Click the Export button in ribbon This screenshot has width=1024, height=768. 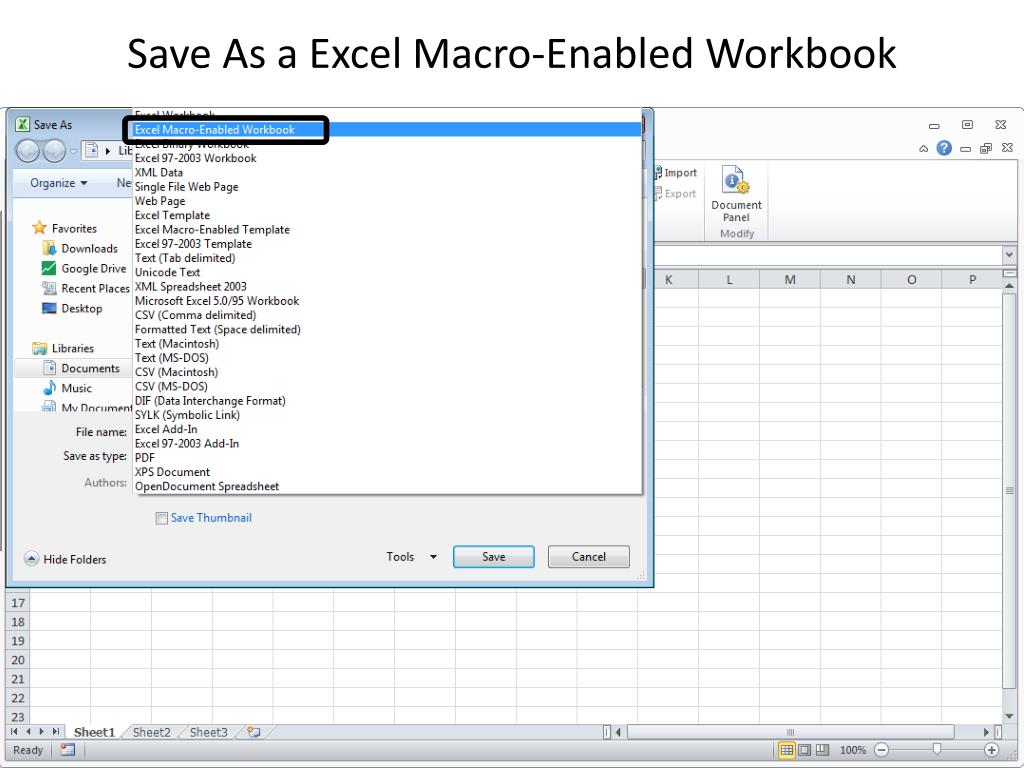[675, 194]
